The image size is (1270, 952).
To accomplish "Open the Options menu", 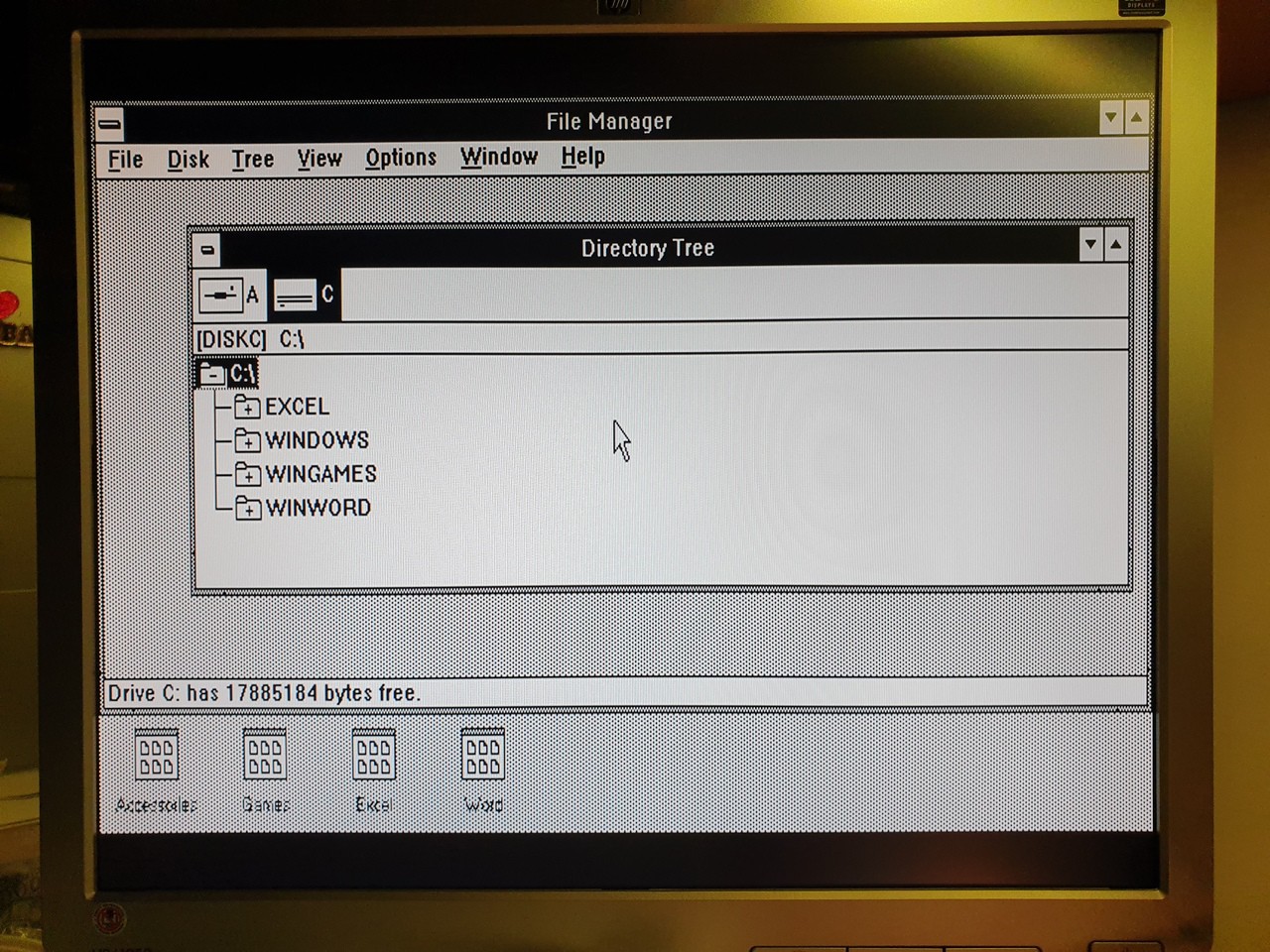I will tap(401, 158).
